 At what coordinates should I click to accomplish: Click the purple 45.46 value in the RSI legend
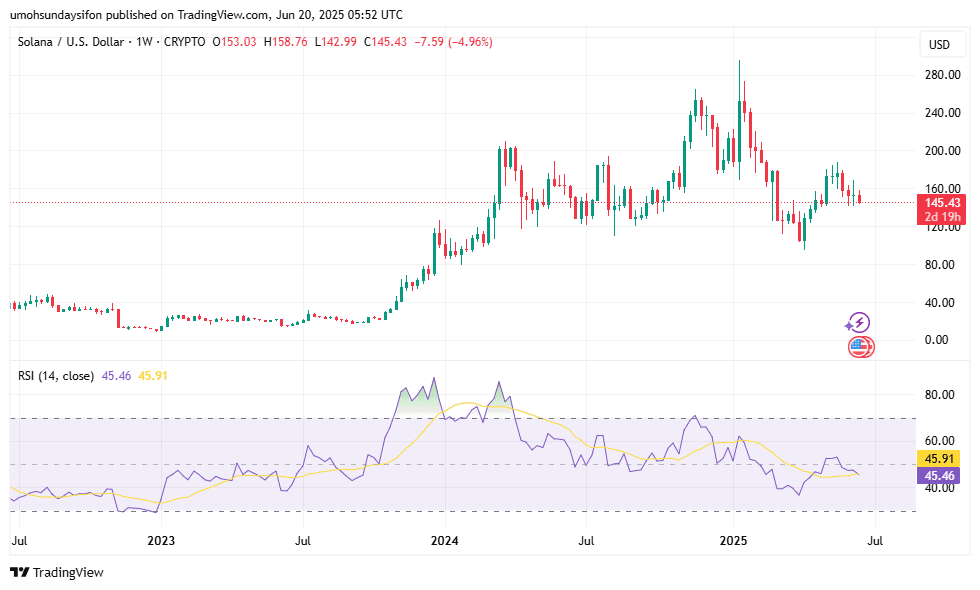[x=116, y=376]
